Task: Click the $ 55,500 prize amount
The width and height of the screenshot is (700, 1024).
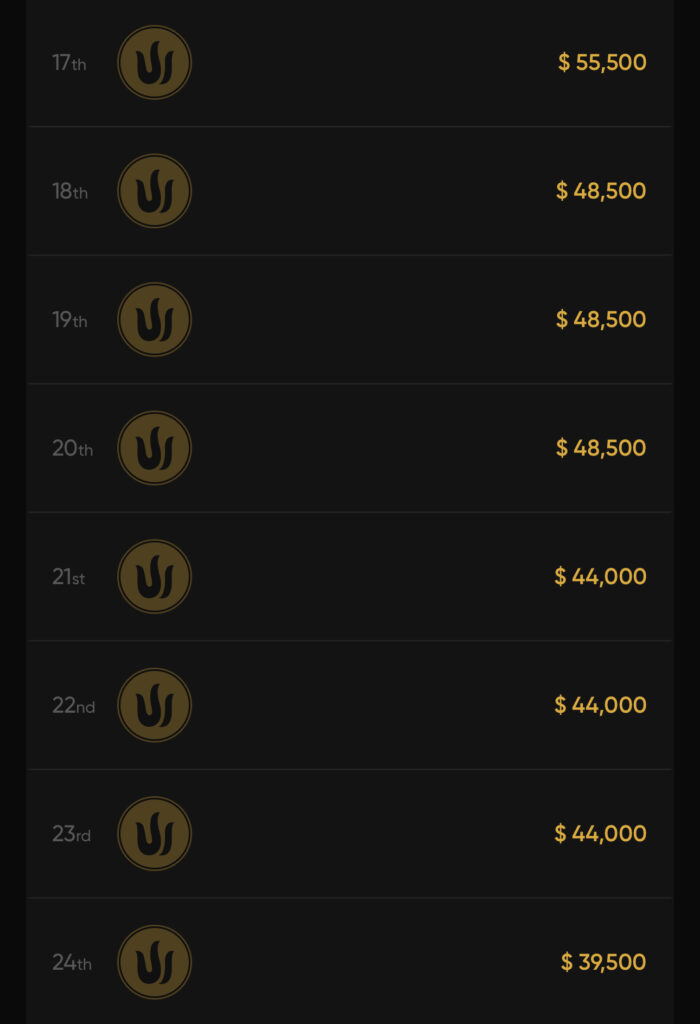Action: click(x=602, y=63)
